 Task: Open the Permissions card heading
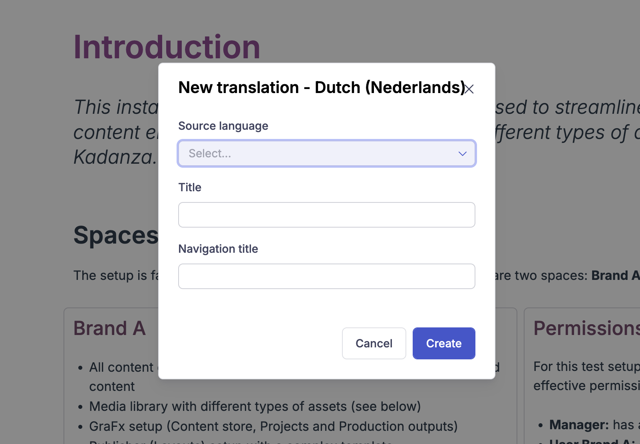point(587,328)
